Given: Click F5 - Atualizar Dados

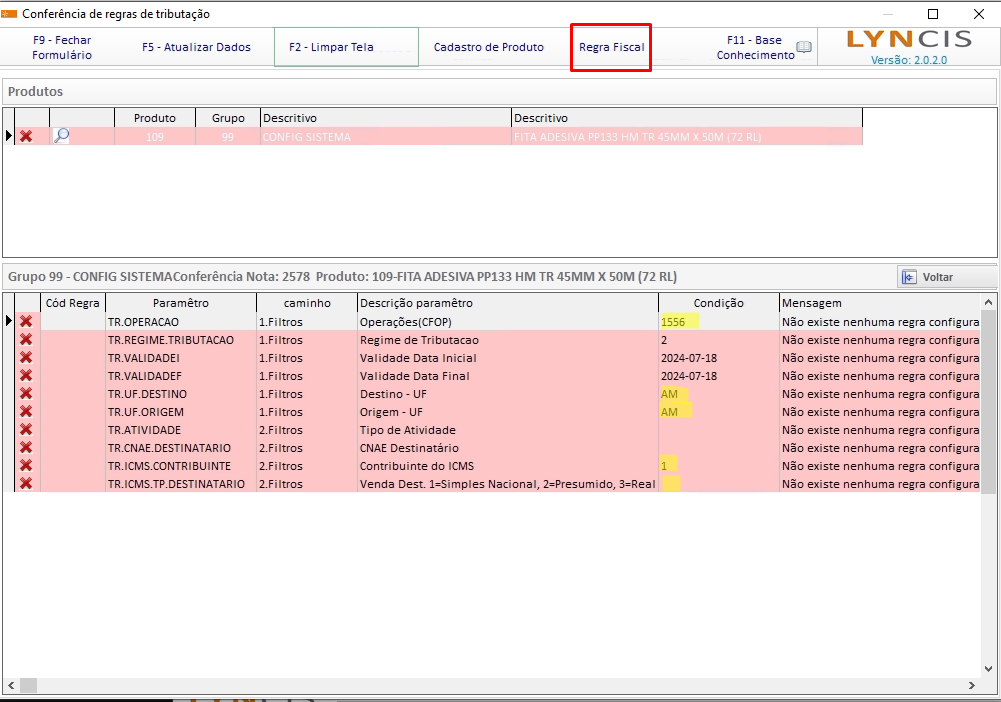Looking at the screenshot, I should 196,47.
